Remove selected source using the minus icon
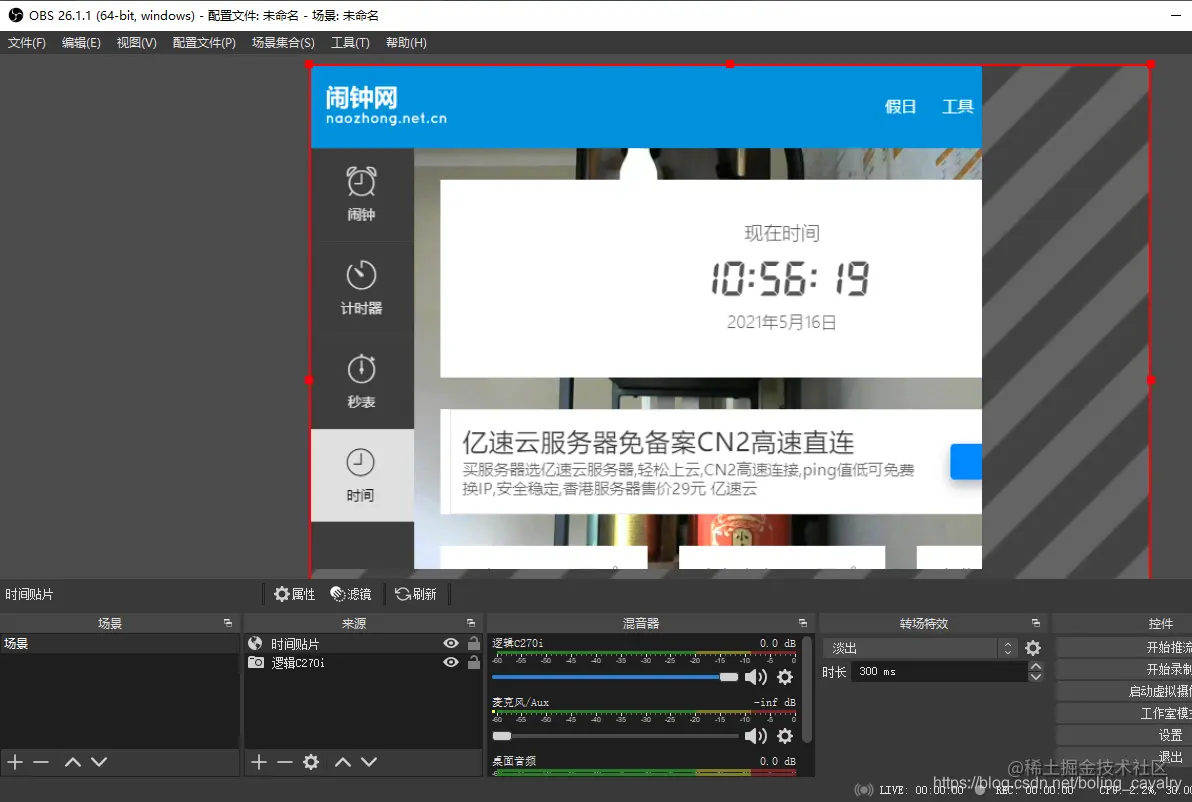This screenshot has width=1192, height=802. tap(283, 762)
